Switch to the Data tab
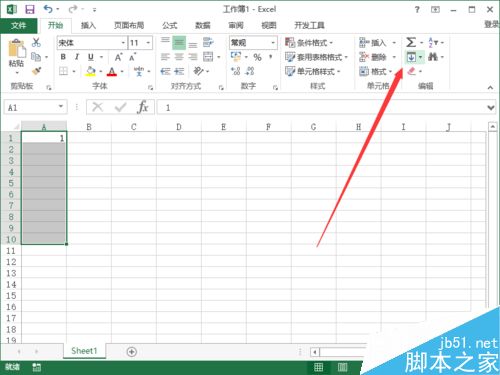This screenshot has height=375, width=500. coord(203,25)
